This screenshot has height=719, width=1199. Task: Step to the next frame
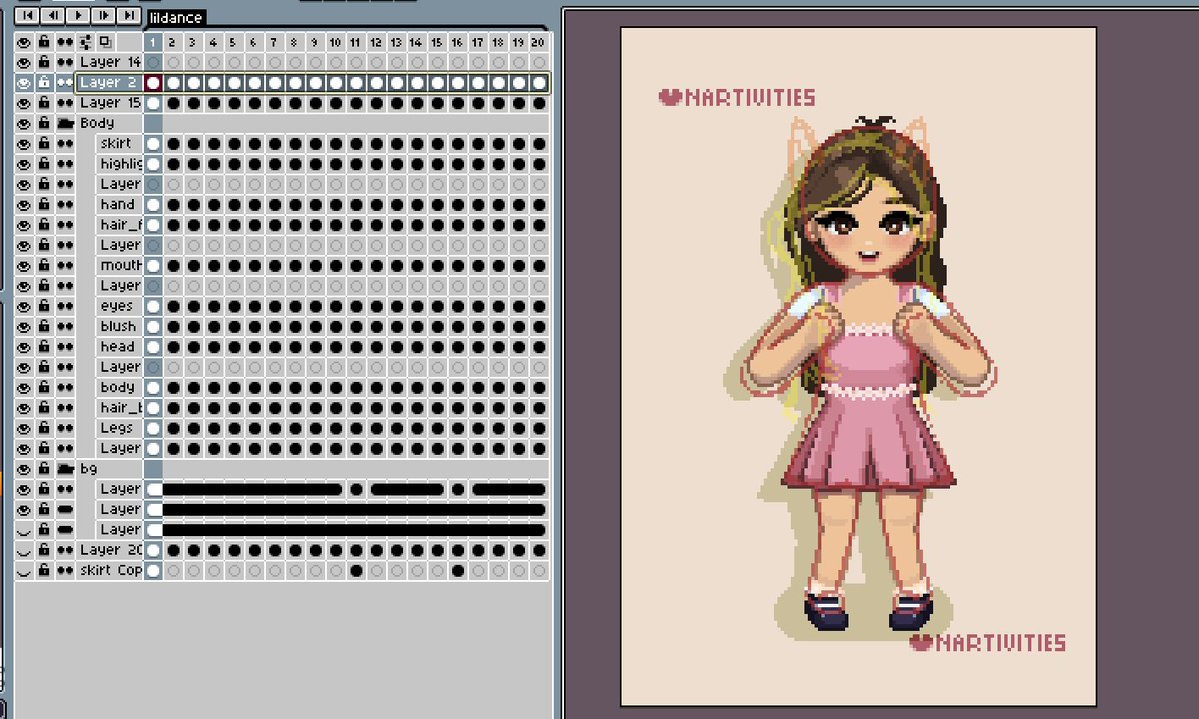pyautogui.click(x=104, y=15)
